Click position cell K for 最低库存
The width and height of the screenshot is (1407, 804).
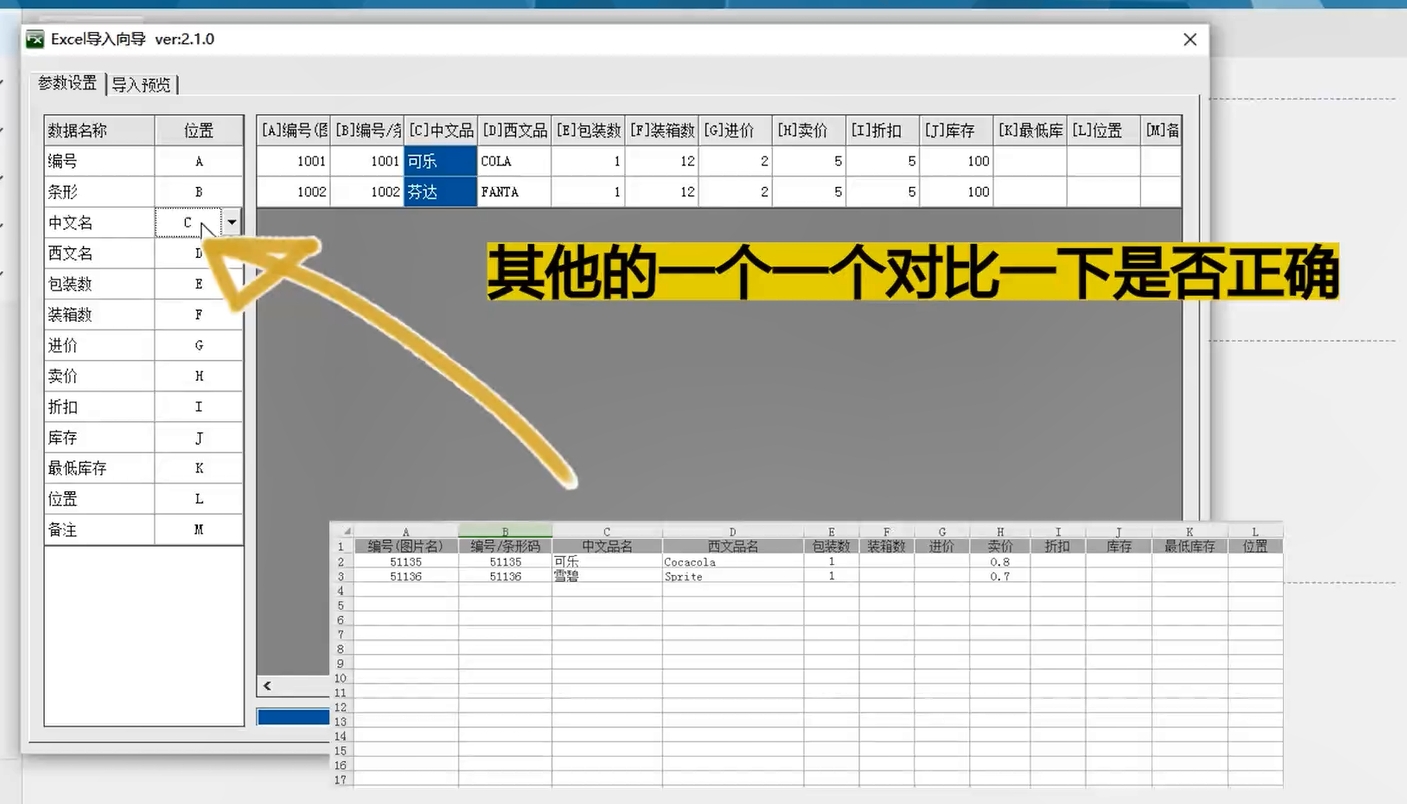coord(199,468)
